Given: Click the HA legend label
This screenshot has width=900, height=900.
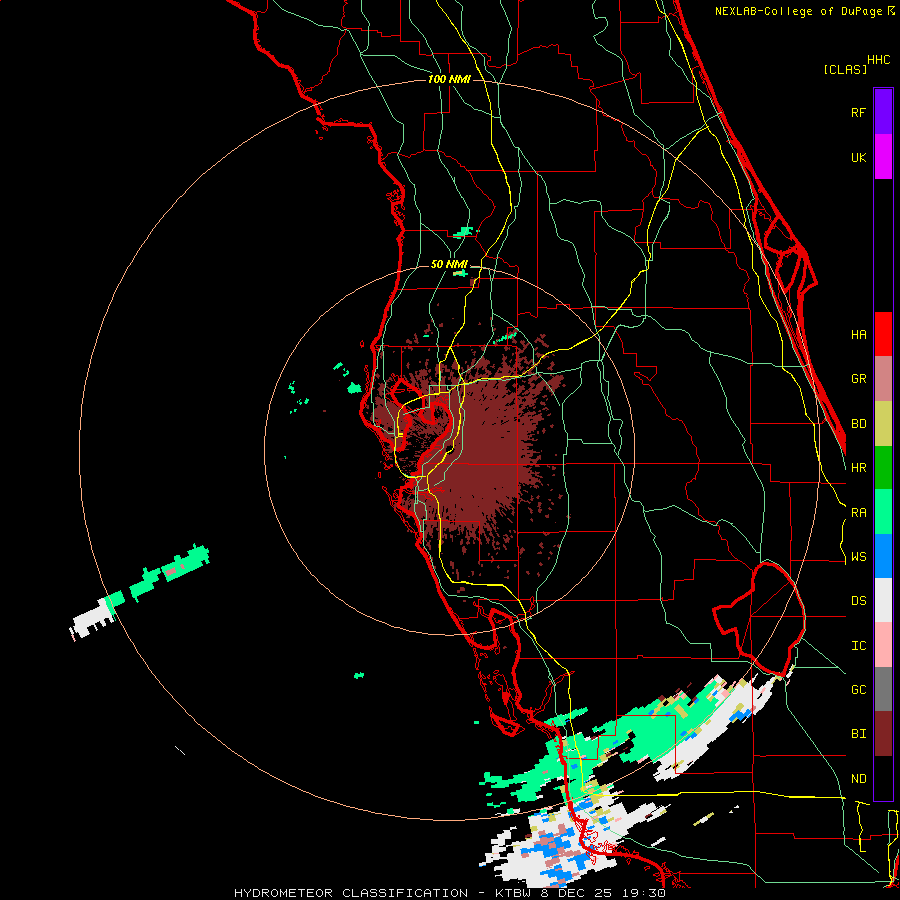Looking at the screenshot, I should tap(859, 334).
